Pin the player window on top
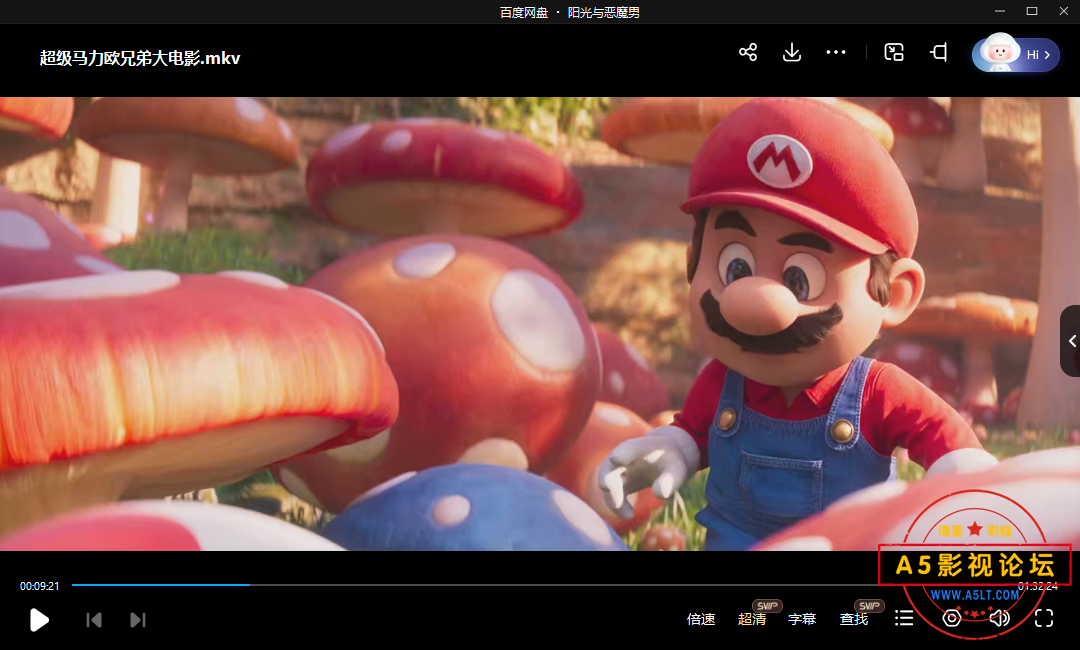The width and height of the screenshot is (1080, 650). (x=939, y=52)
